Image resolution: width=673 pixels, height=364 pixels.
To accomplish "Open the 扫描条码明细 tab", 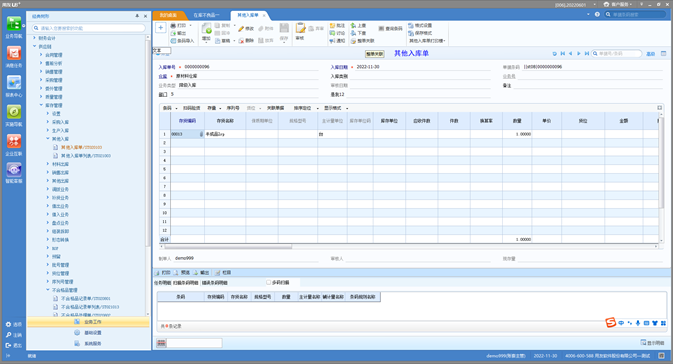I will click(x=186, y=283).
